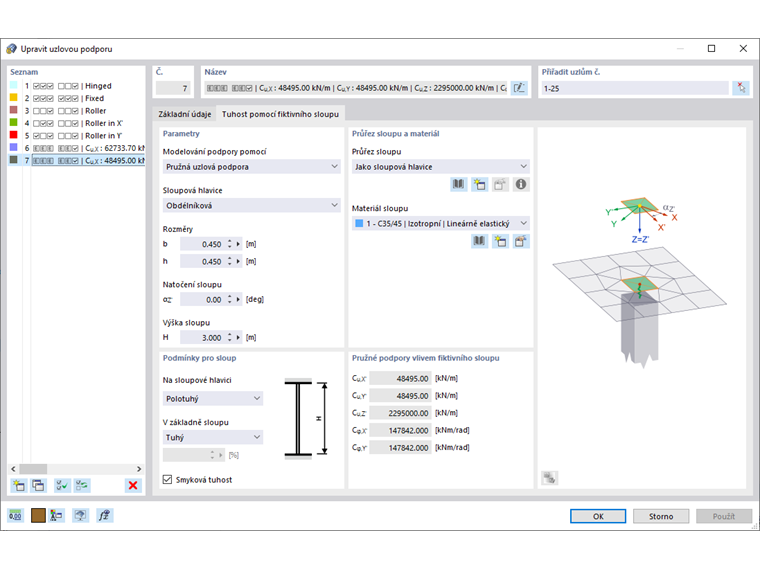The width and height of the screenshot is (760, 570).
Task: Edit the selected column material
Action: [521, 241]
